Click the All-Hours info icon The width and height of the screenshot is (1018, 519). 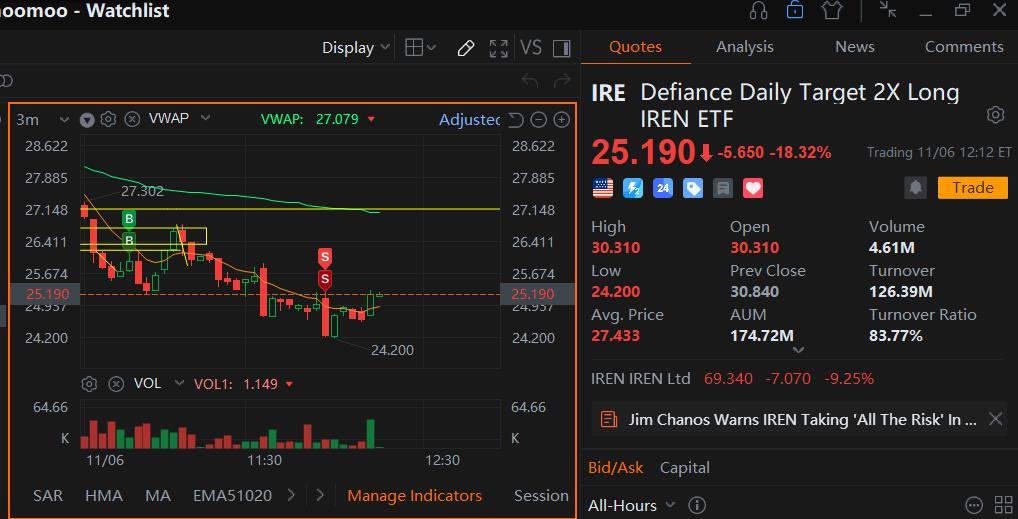click(697, 505)
